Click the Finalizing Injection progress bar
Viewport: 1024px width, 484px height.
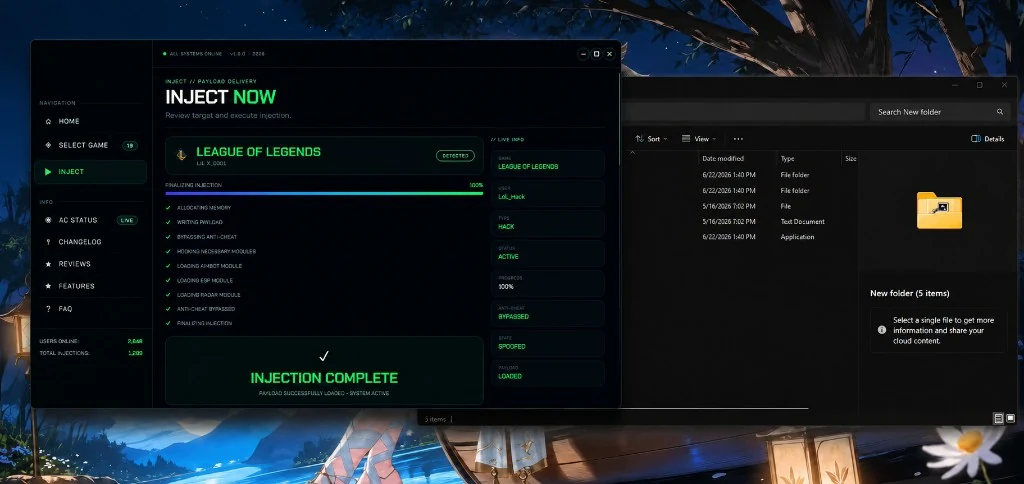[x=324, y=193]
